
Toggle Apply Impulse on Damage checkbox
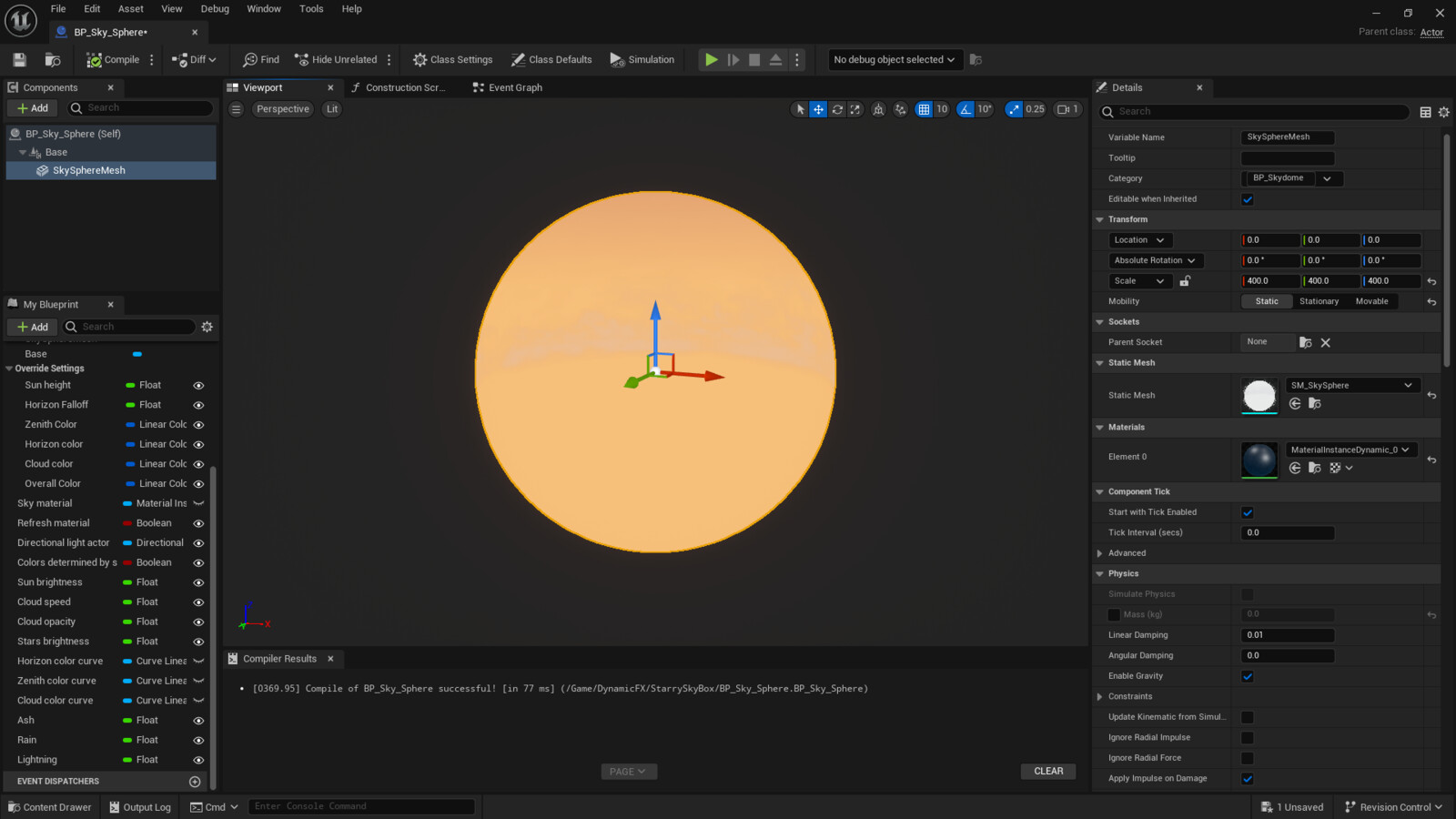[x=1248, y=779]
